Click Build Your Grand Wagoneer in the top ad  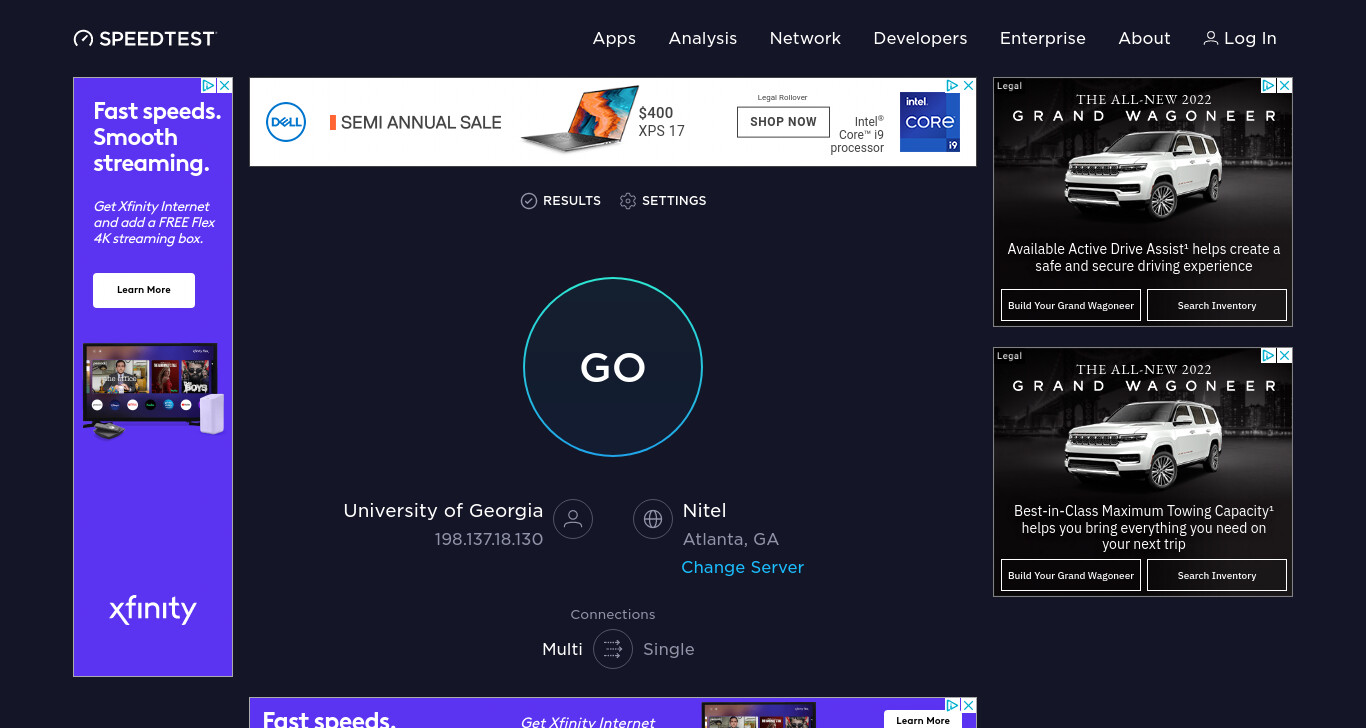pyautogui.click(x=1071, y=306)
